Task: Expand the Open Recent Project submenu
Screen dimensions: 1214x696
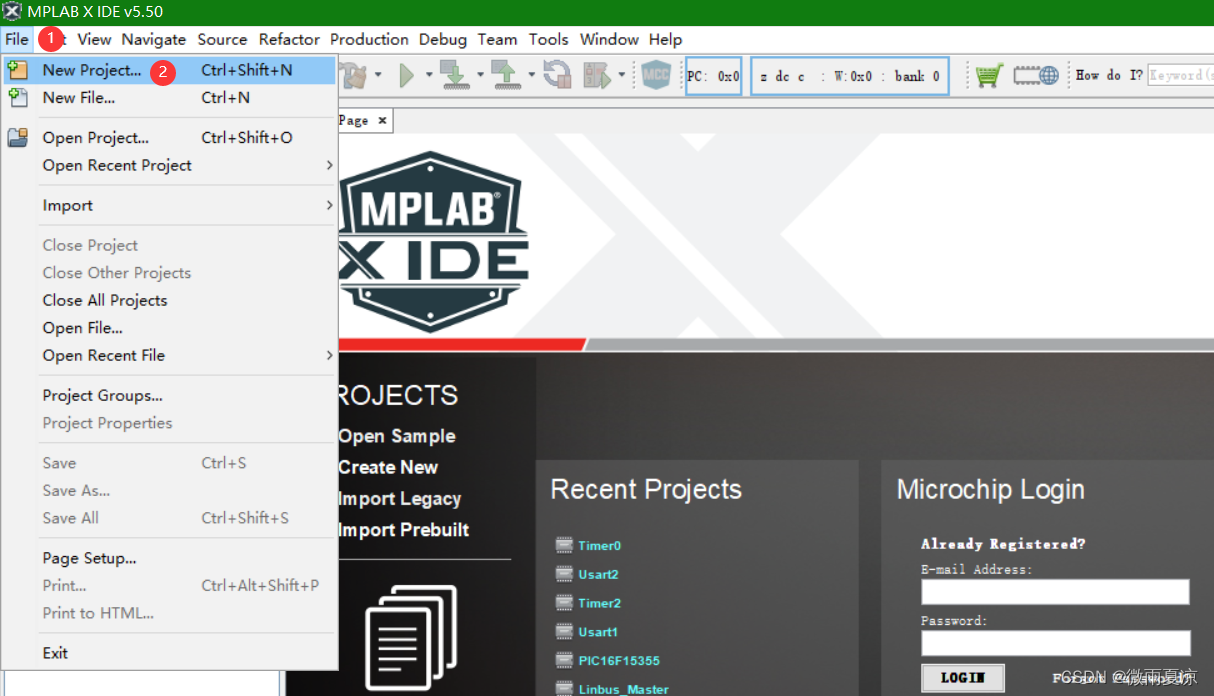Action: 329,165
